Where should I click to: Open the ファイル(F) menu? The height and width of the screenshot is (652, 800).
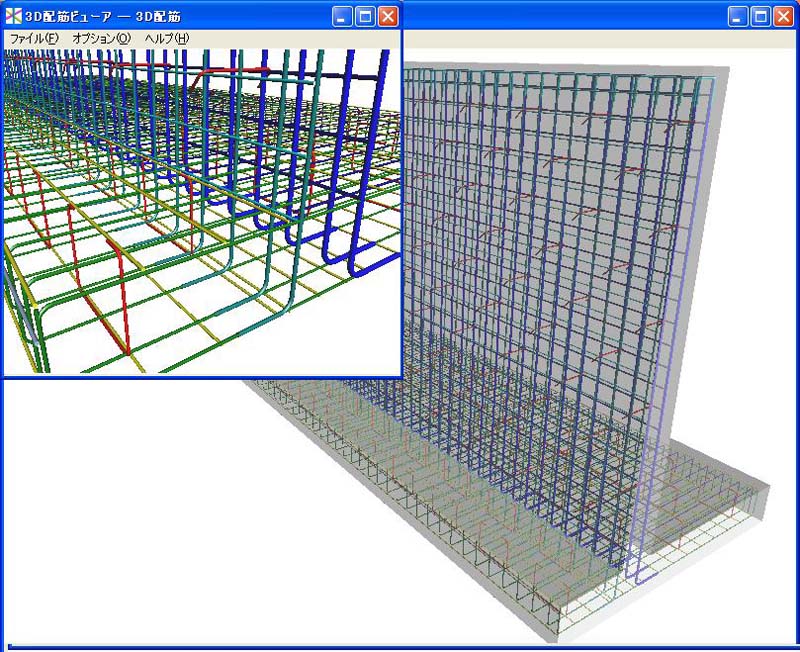point(34,38)
